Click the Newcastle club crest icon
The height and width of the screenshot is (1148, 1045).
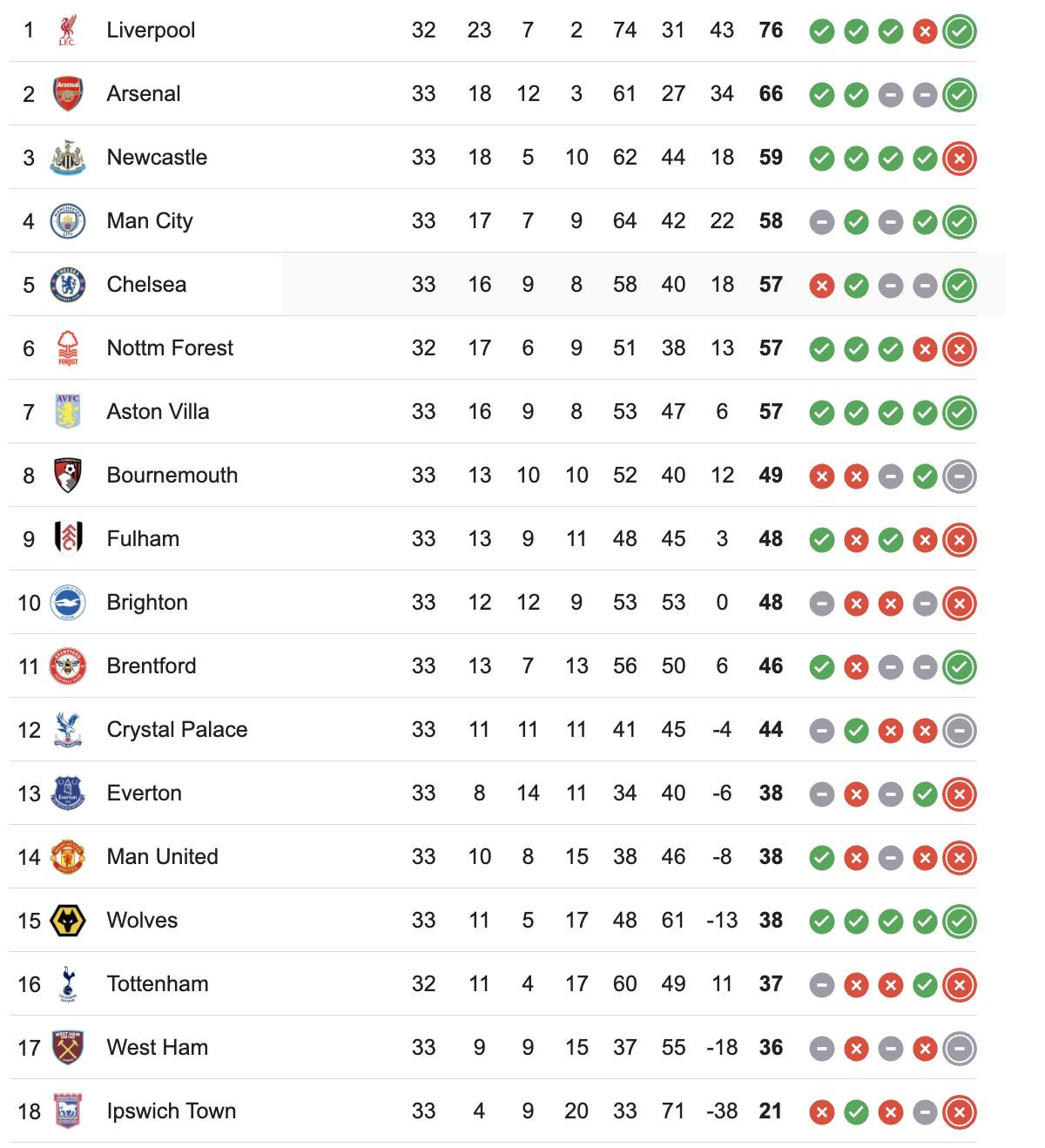(x=67, y=158)
